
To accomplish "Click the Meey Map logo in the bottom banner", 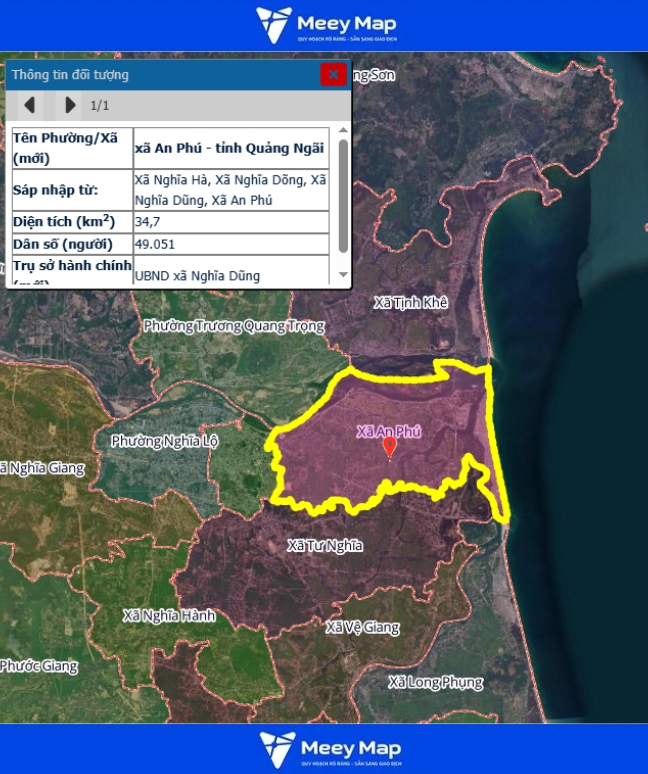I will tap(325, 749).
